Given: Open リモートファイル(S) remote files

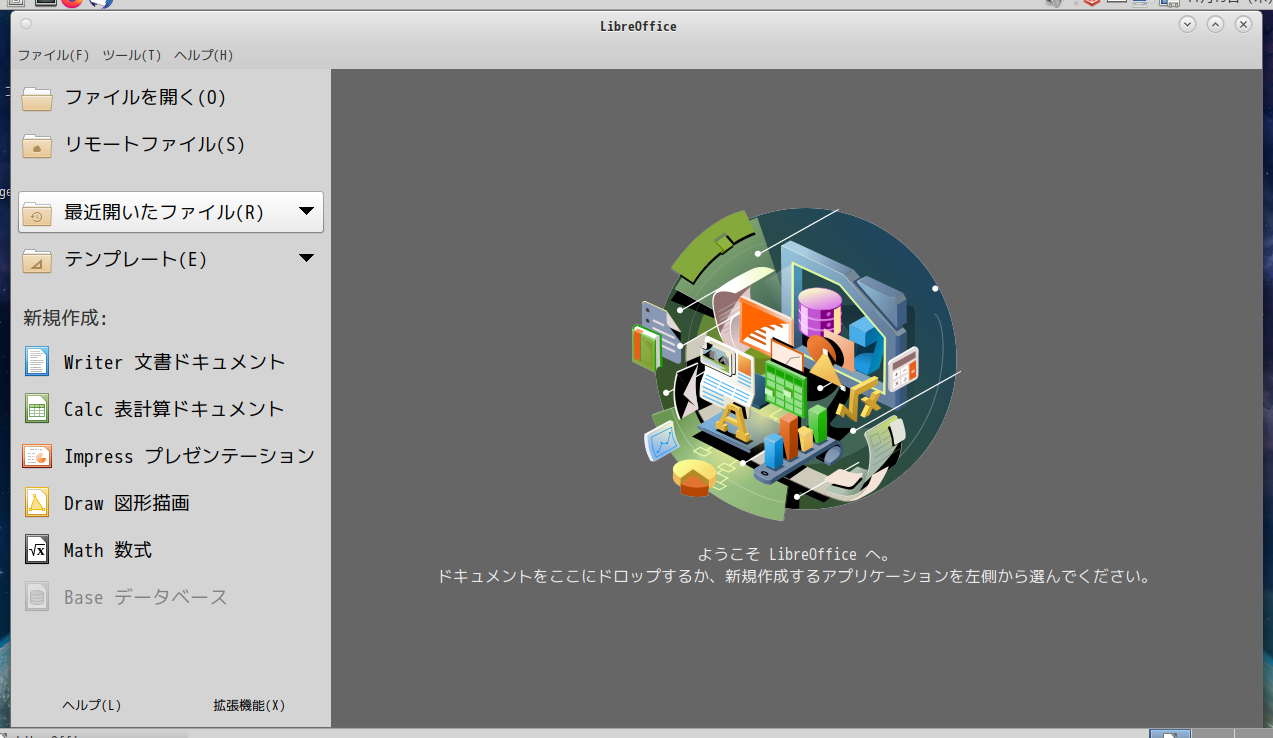Looking at the screenshot, I should (170, 145).
